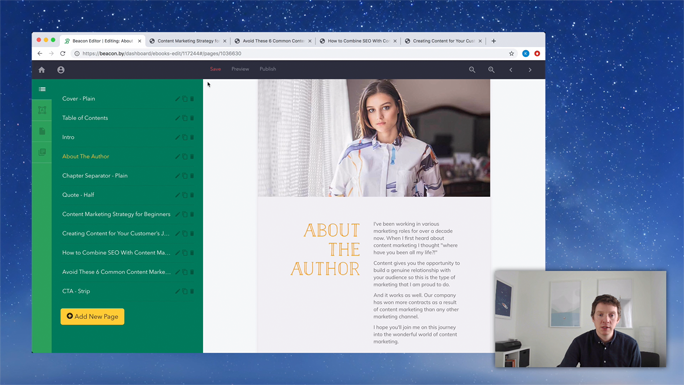Delete the About The Author page
Viewport: 684px width, 385px height.
pos(192,157)
